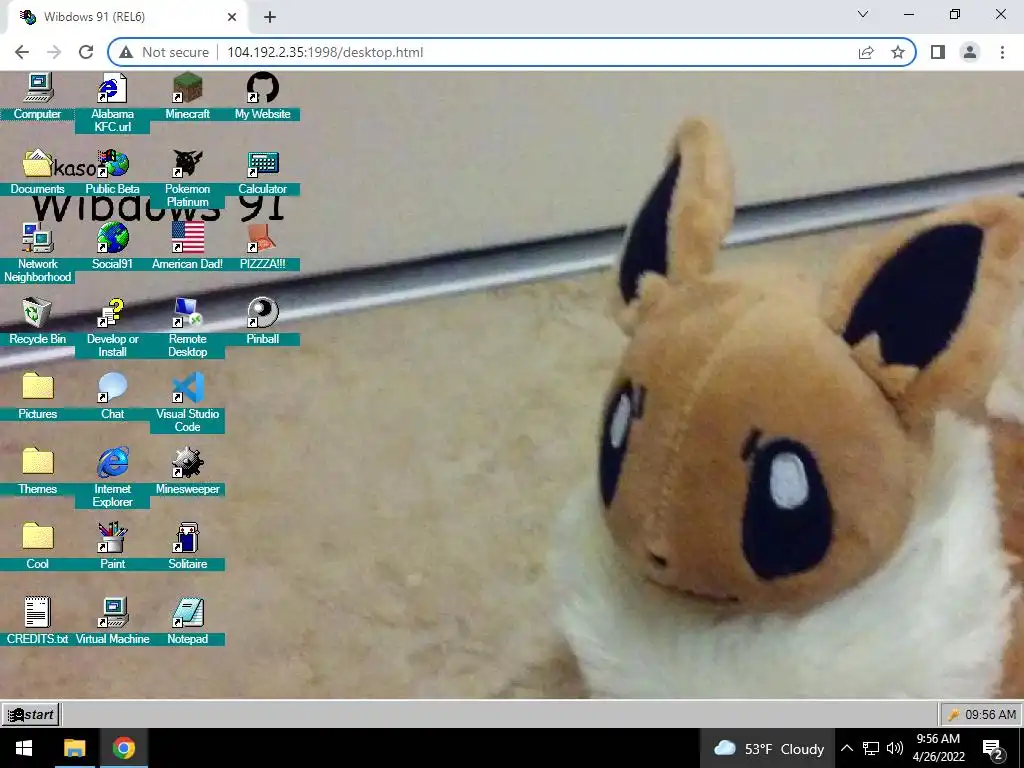1024x768 pixels.
Task: Switch to Chrome in the taskbar
Action: 123,748
